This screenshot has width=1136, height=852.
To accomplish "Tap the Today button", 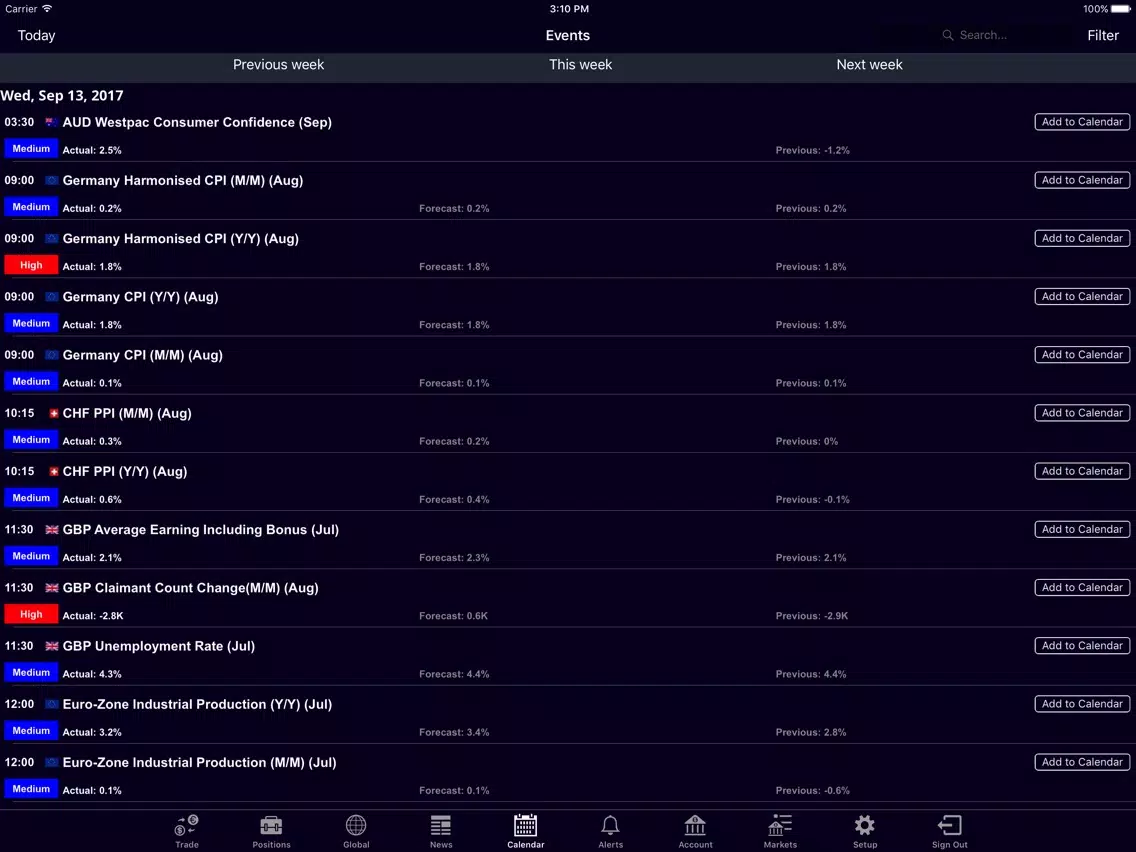I will pyautogui.click(x=36, y=36).
